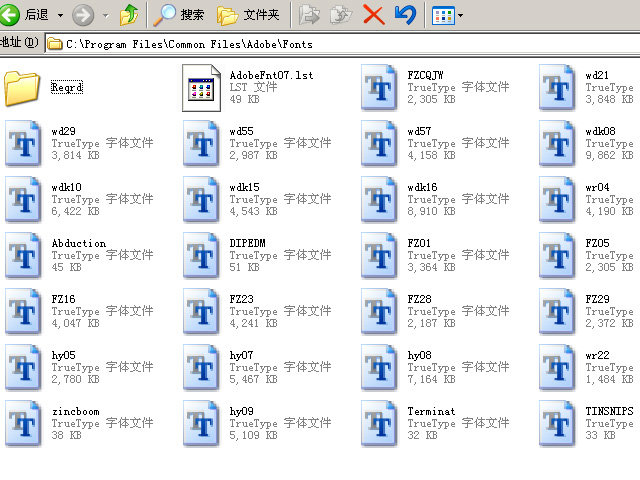
Task: Click the wdk15 file name text
Action: (244, 187)
